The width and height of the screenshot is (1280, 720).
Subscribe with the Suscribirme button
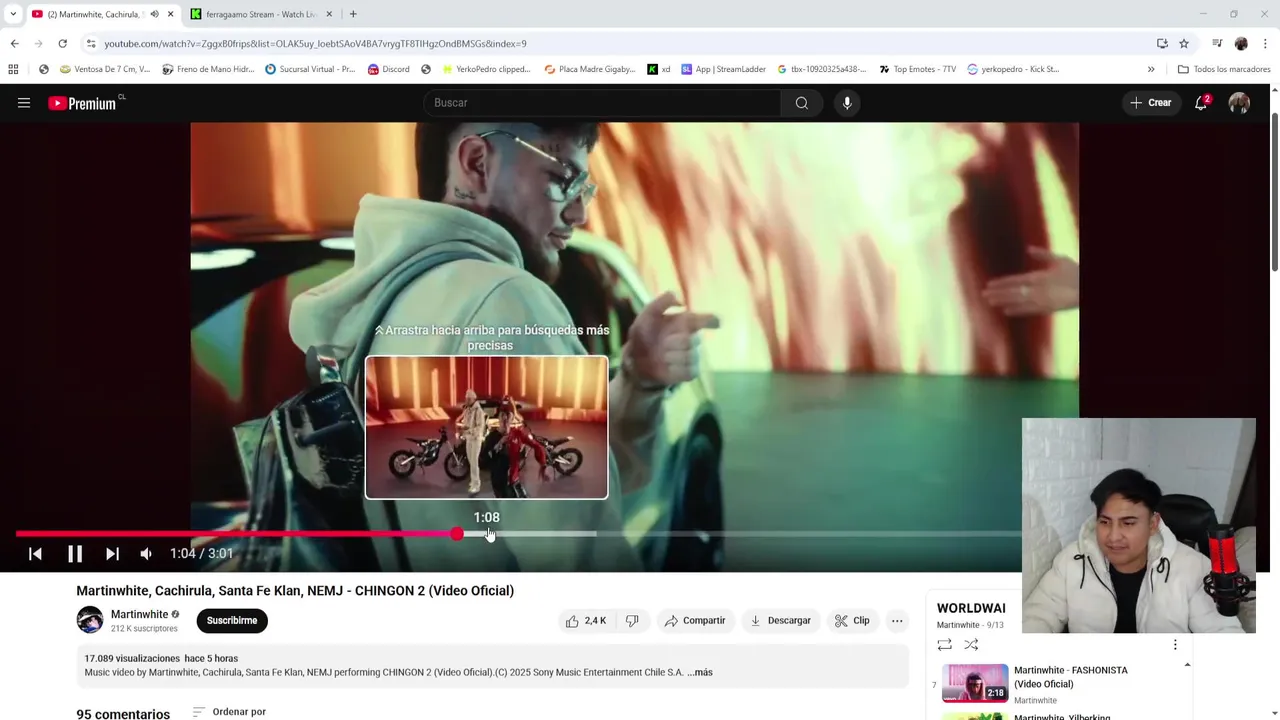pos(232,621)
